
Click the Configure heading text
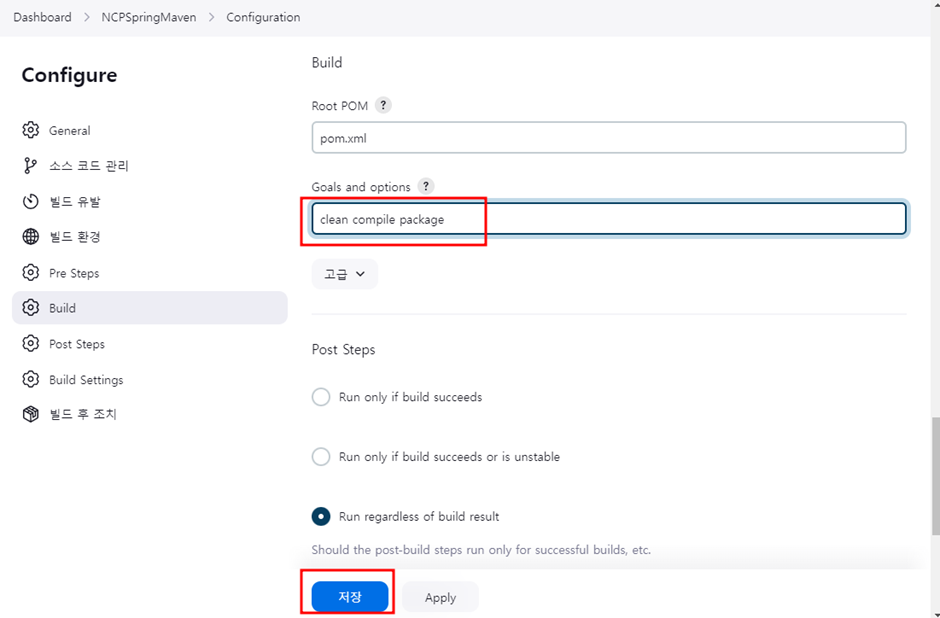click(70, 75)
